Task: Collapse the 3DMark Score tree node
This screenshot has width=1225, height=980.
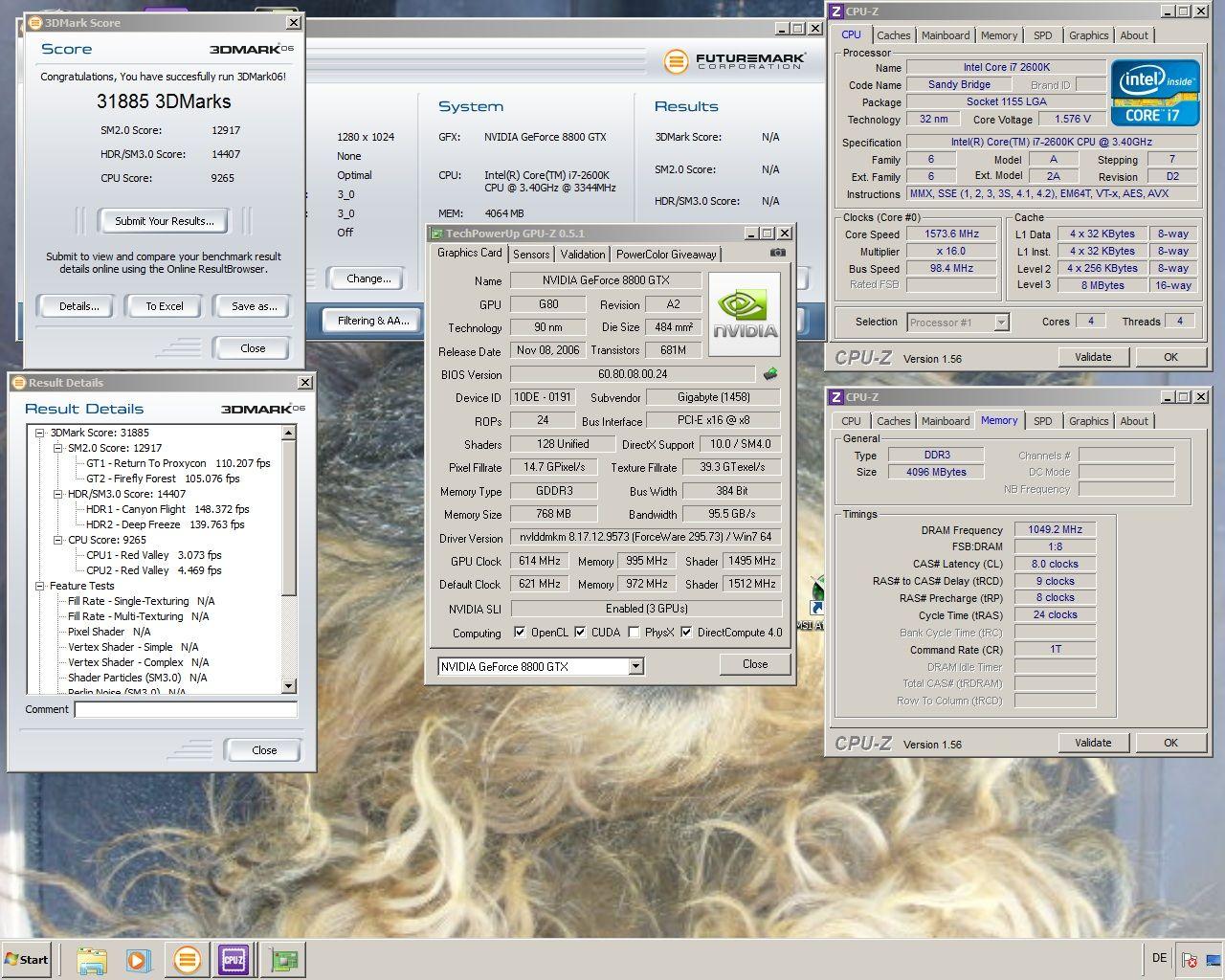Action: tap(40, 433)
